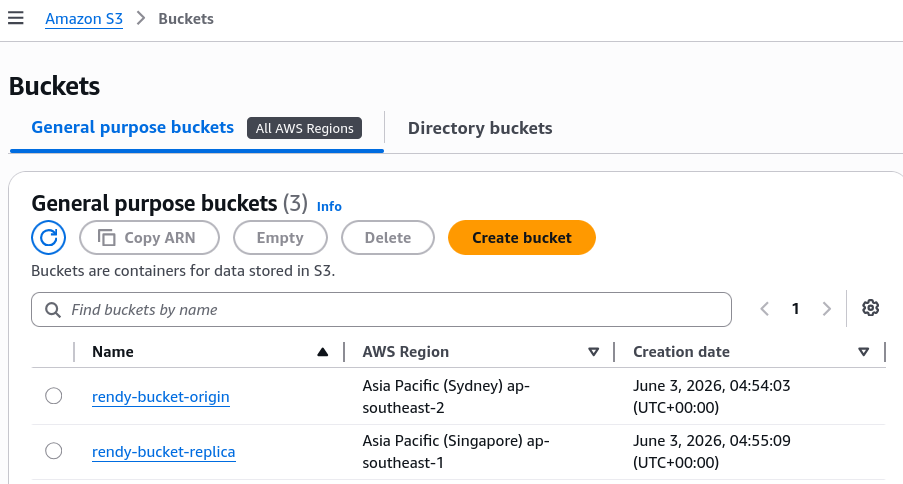
Task: Click Amazon S3 breadcrumb link
Action: click(x=84, y=19)
